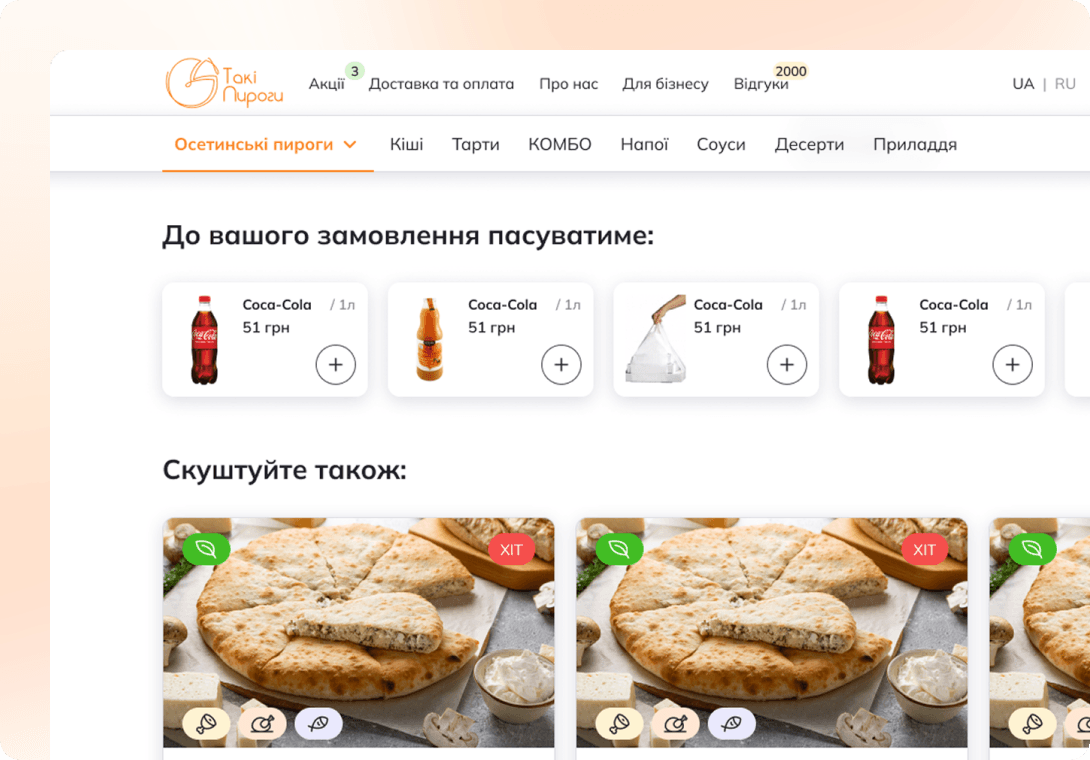This screenshot has width=1090, height=760.
Task: Click red ХІТ badge on first pie
Action: click(511, 549)
